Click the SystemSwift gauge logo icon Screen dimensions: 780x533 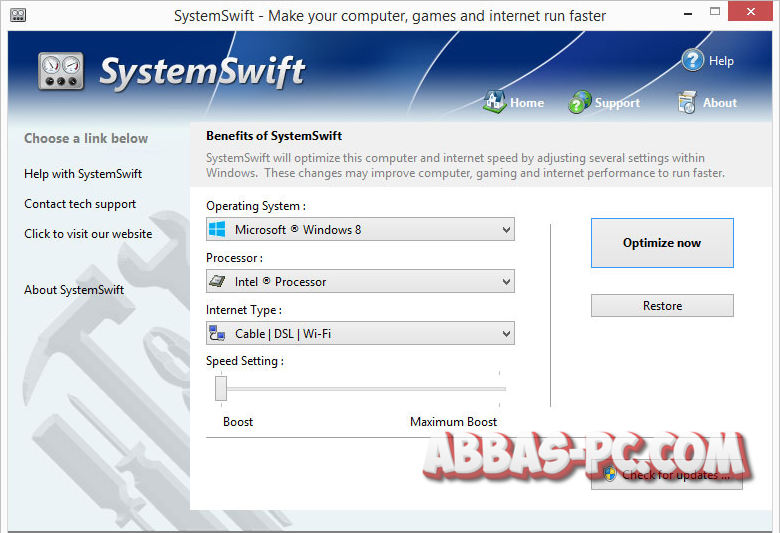pos(61,71)
